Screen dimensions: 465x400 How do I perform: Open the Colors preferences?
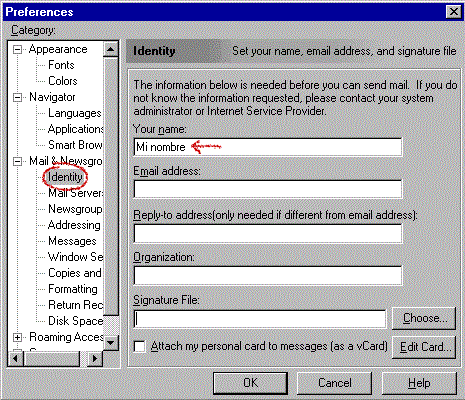tap(63, 81)
